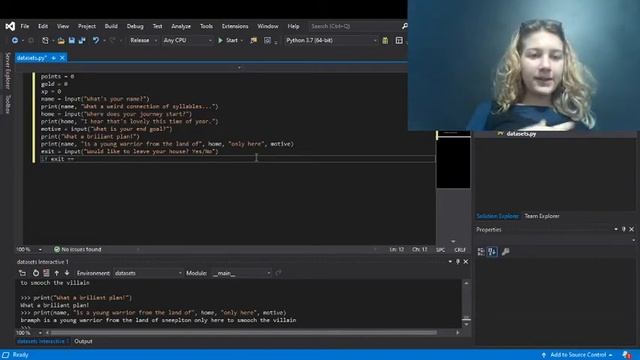Click the Categorized icon in Properties
Image resolution: width=640 pixels, height=360 pixels.
[481, 252]
